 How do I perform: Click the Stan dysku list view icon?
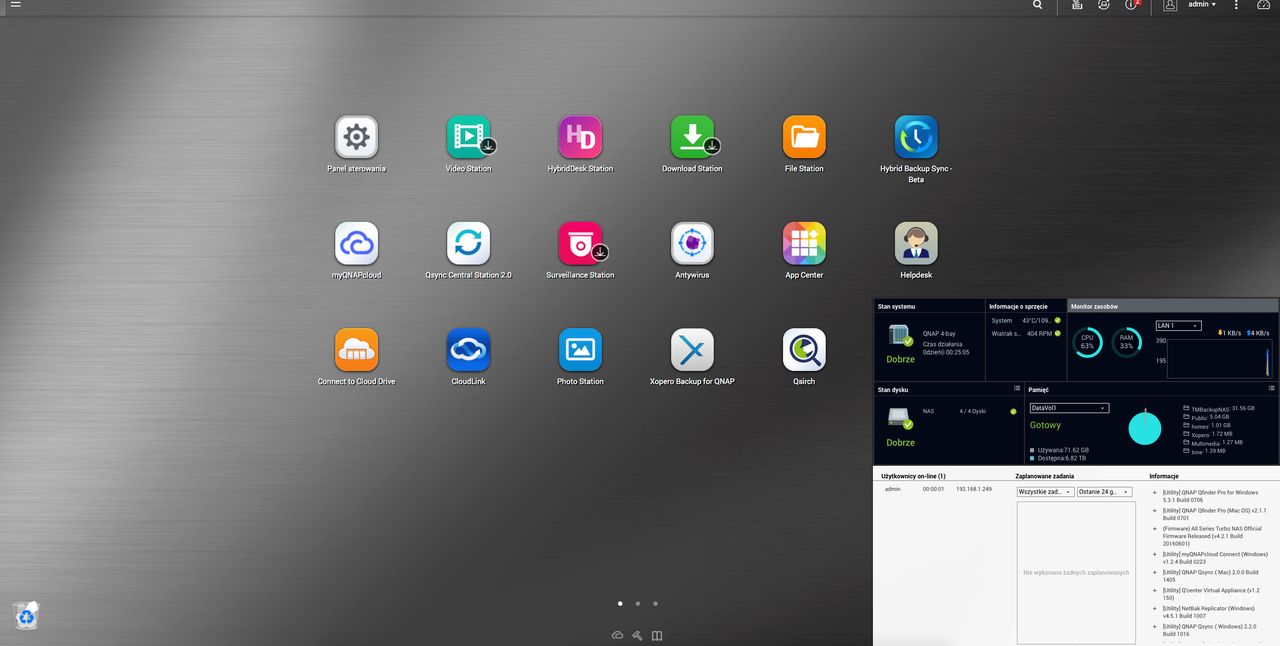pyautogui.click(x=1017, y=388)
